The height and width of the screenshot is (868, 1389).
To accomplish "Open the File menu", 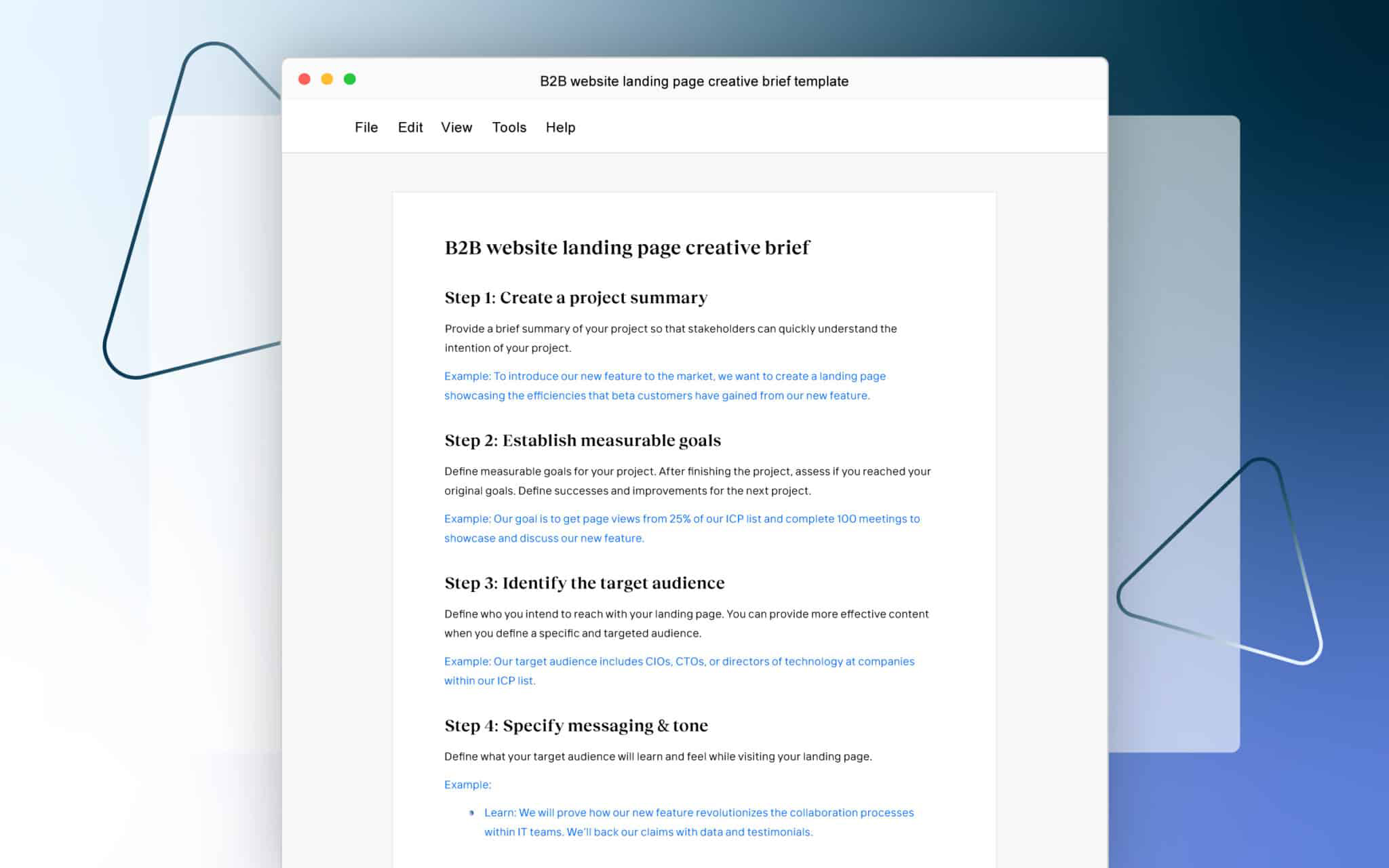I will (366, 127).
